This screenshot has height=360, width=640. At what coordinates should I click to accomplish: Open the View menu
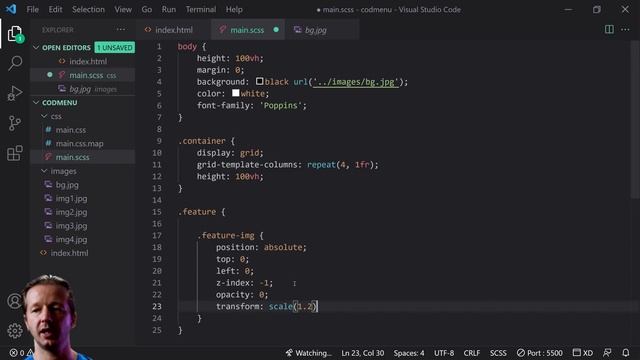[x=123, y=9]
